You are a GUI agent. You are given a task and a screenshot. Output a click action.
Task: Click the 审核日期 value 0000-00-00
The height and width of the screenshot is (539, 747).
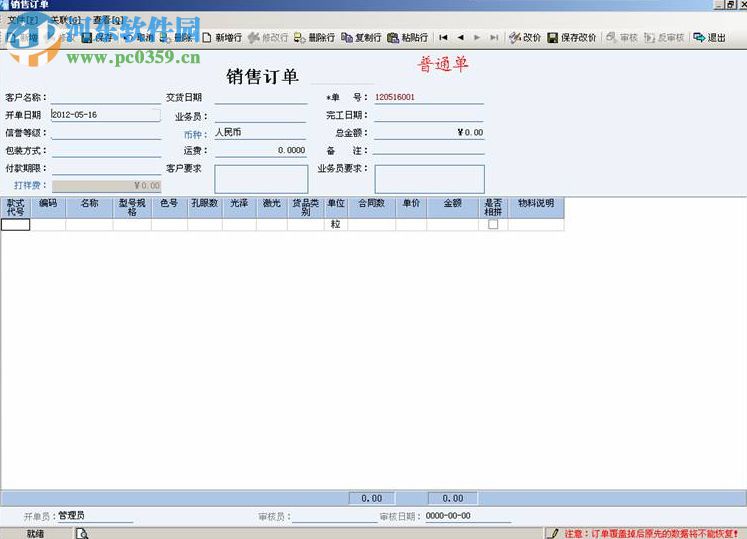pyautogui.click(x=448, y=516)
